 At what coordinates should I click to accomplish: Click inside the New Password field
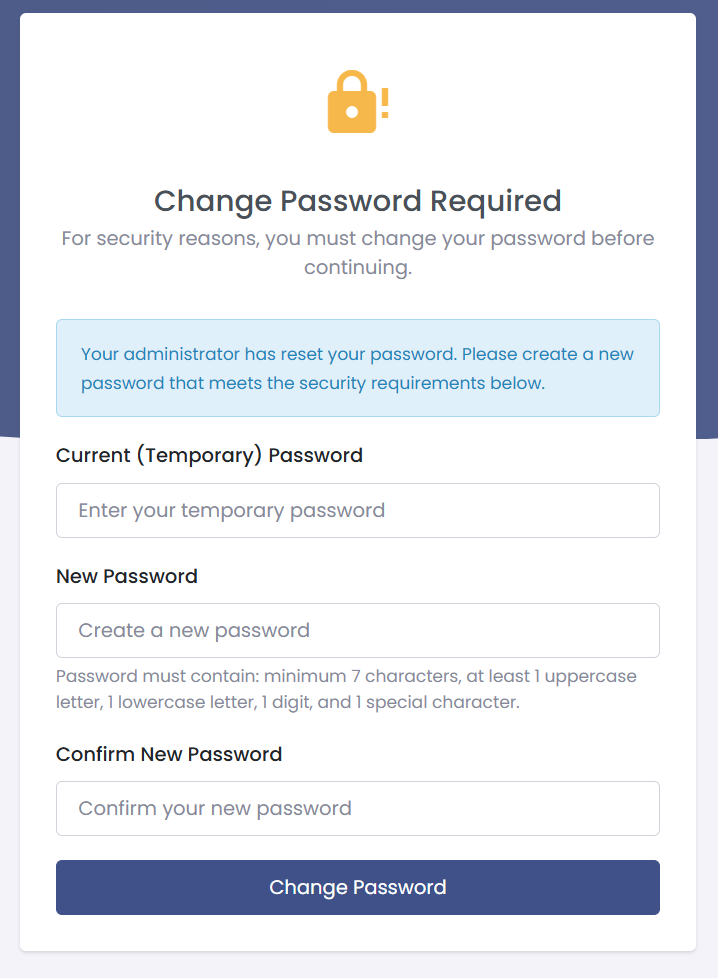[357, 630]
